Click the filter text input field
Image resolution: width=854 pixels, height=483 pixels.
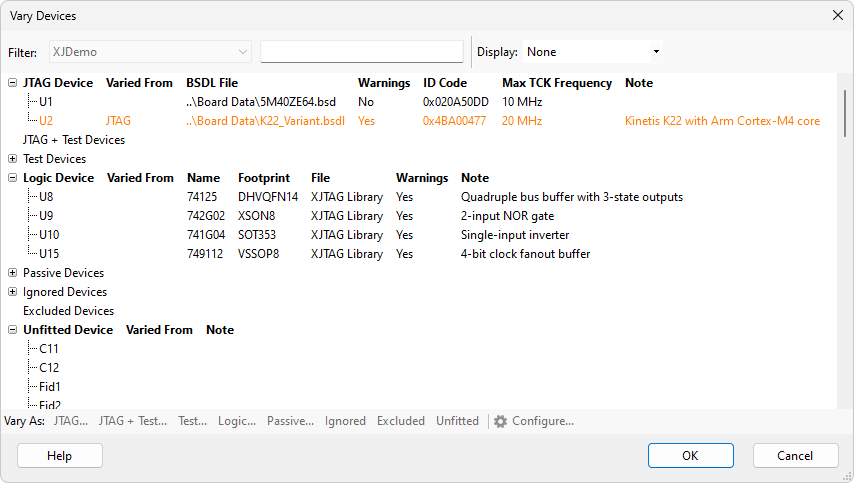point(361,52)
